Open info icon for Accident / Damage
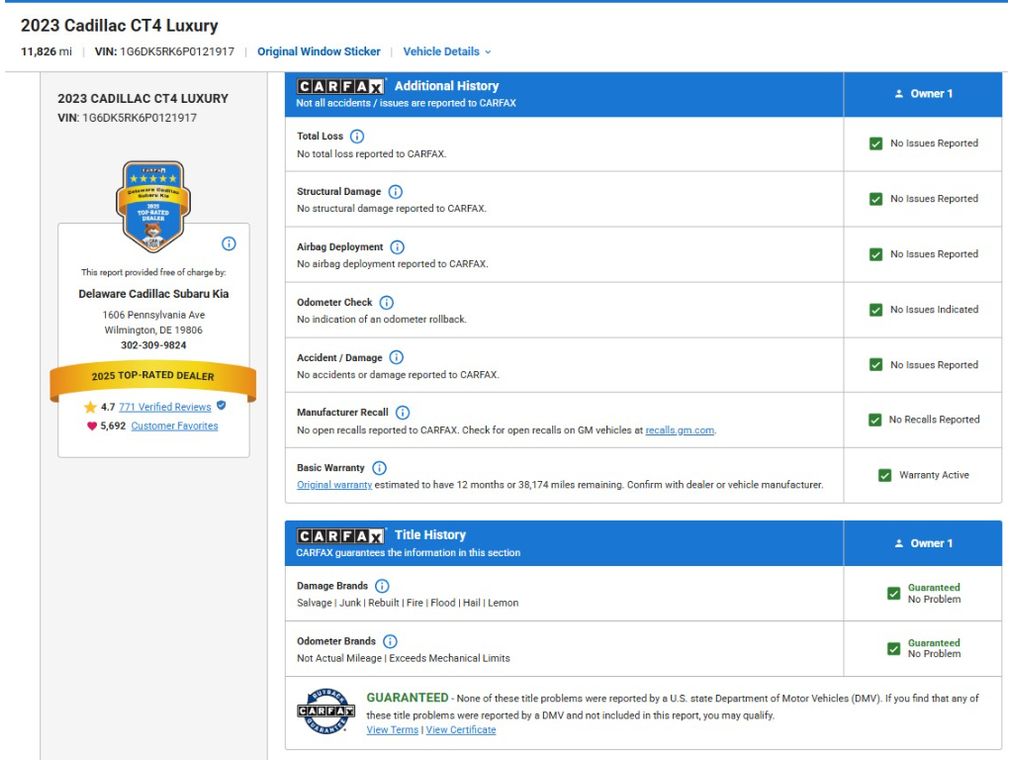1014x760 pixels. pos(396,358)
